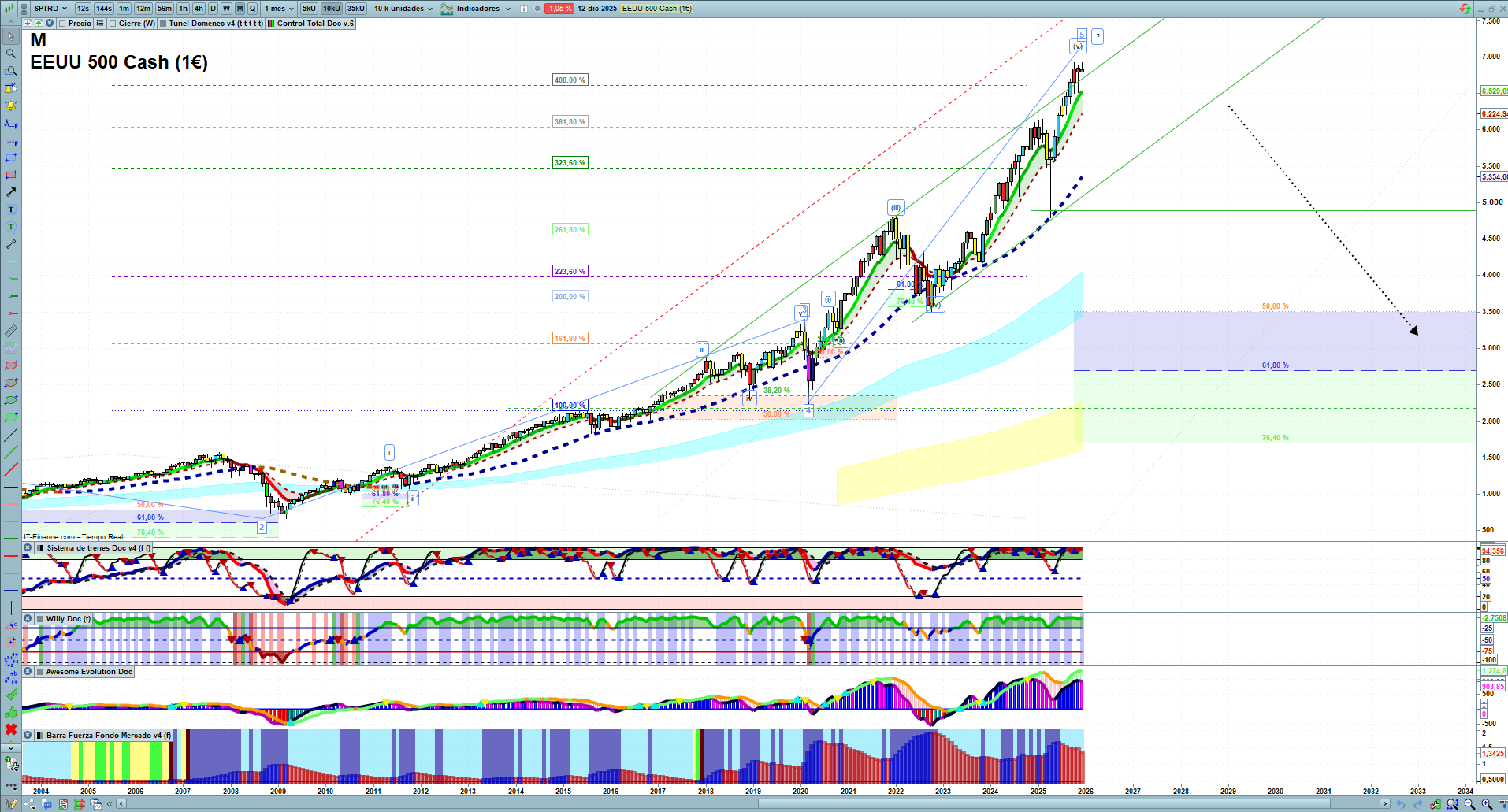Switch to the D daily timeframe
Screen dimensions: 1508x812
(x=213, y=9)
